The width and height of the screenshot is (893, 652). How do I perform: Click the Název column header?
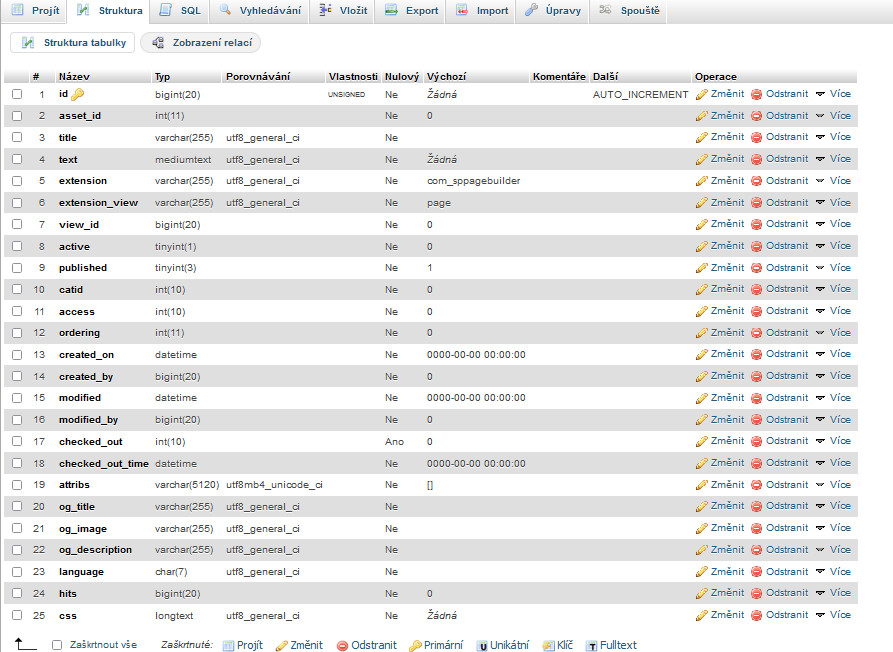74,77
